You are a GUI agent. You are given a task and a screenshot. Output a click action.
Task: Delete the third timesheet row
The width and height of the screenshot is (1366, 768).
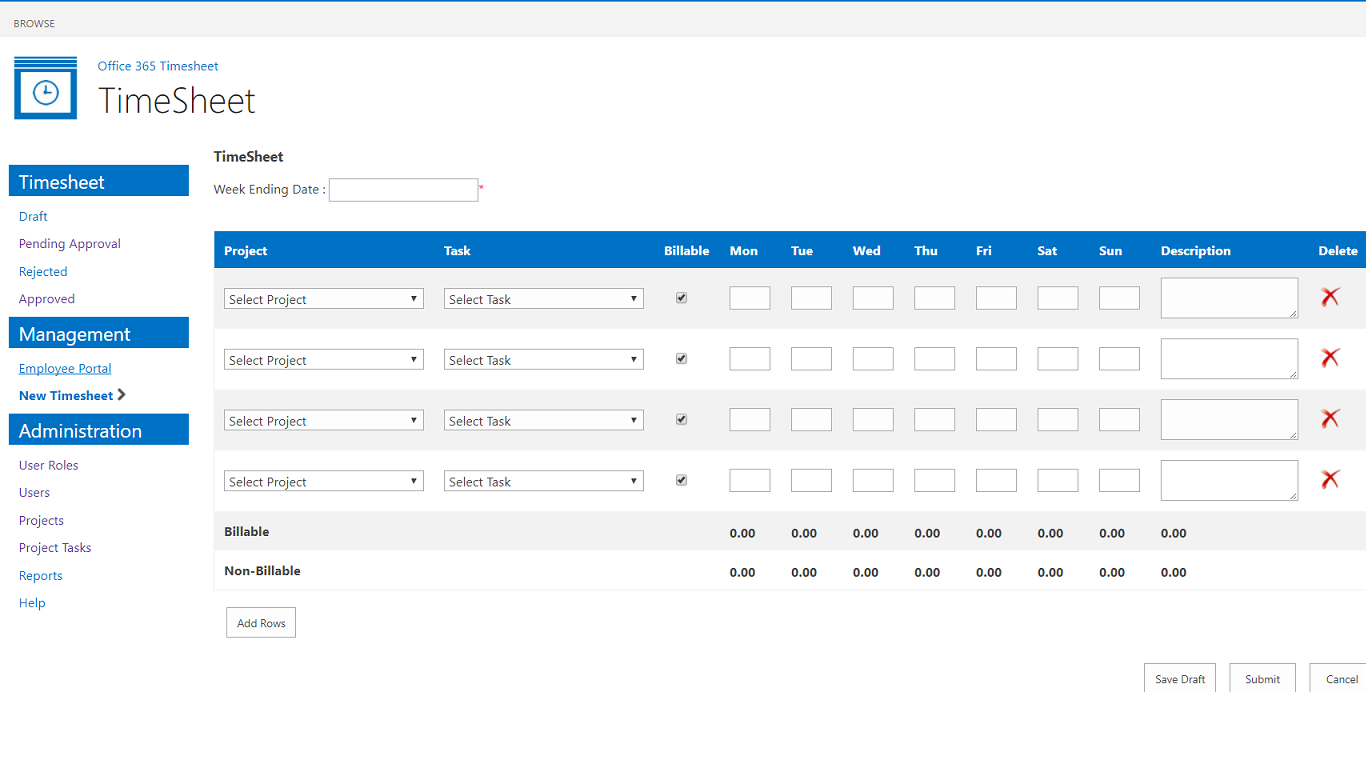point(1330,418)
